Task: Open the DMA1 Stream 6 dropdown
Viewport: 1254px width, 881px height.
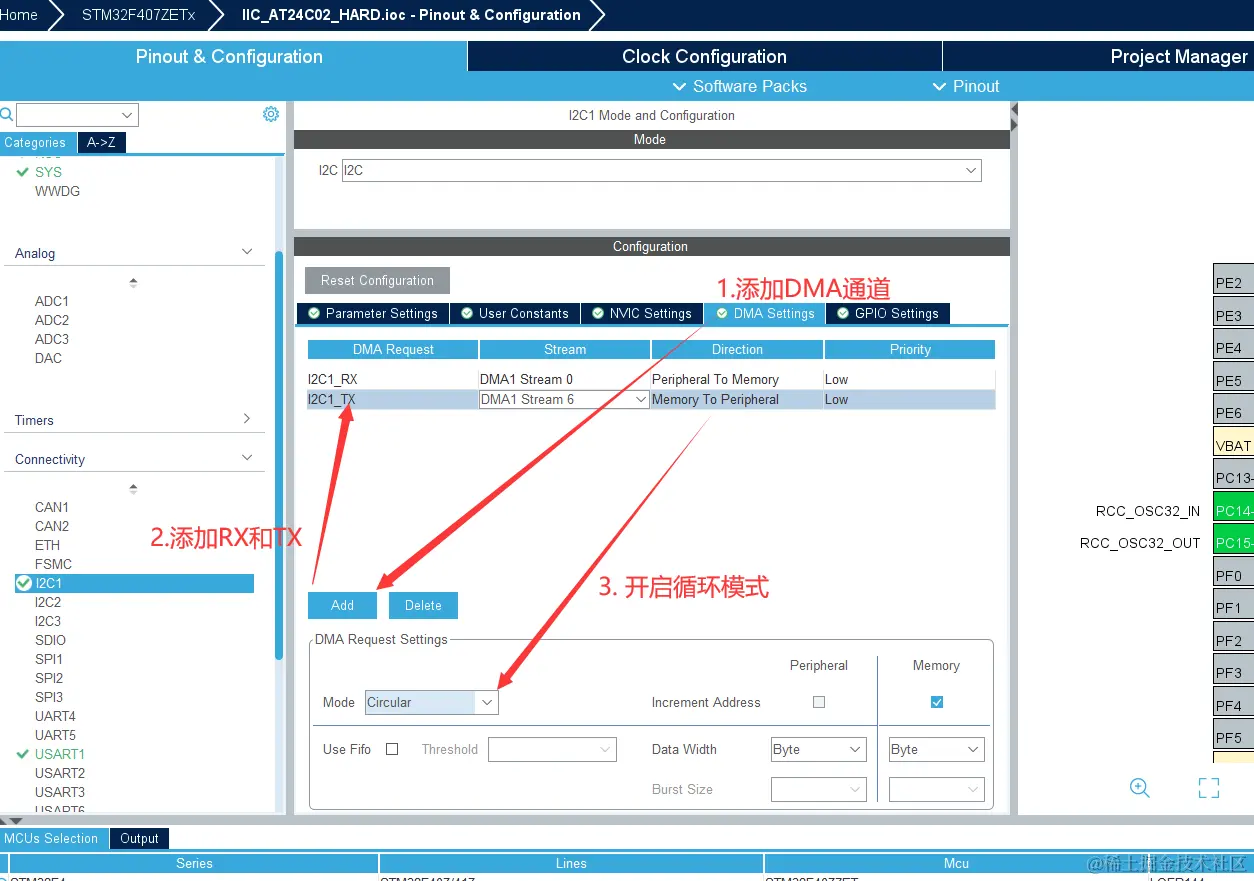Action: pyautogui.click(x=565, y=399)
